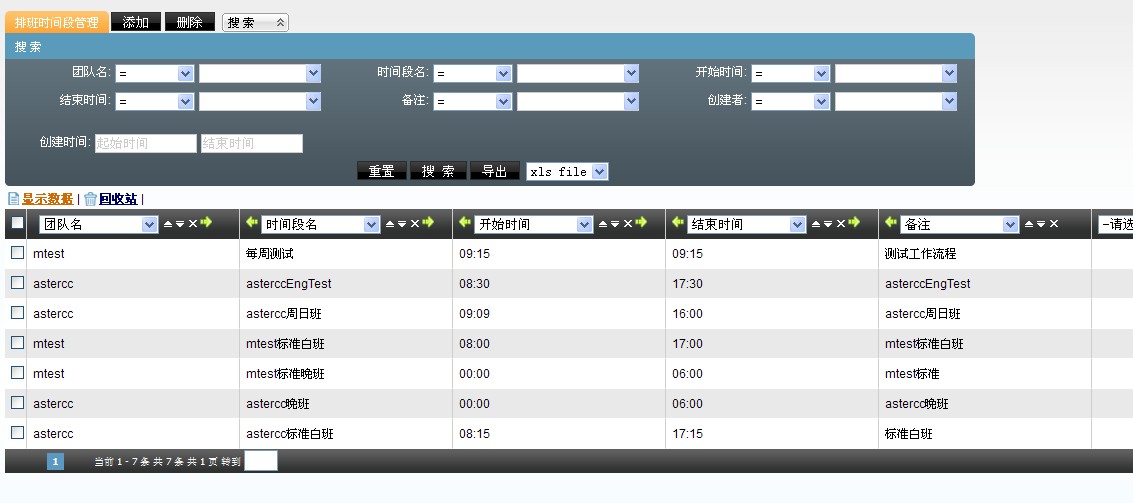This screenshot has height=503, width=1133.
Task: Click the recycle bin icon beside 回收站
Action: coord(90,199)
